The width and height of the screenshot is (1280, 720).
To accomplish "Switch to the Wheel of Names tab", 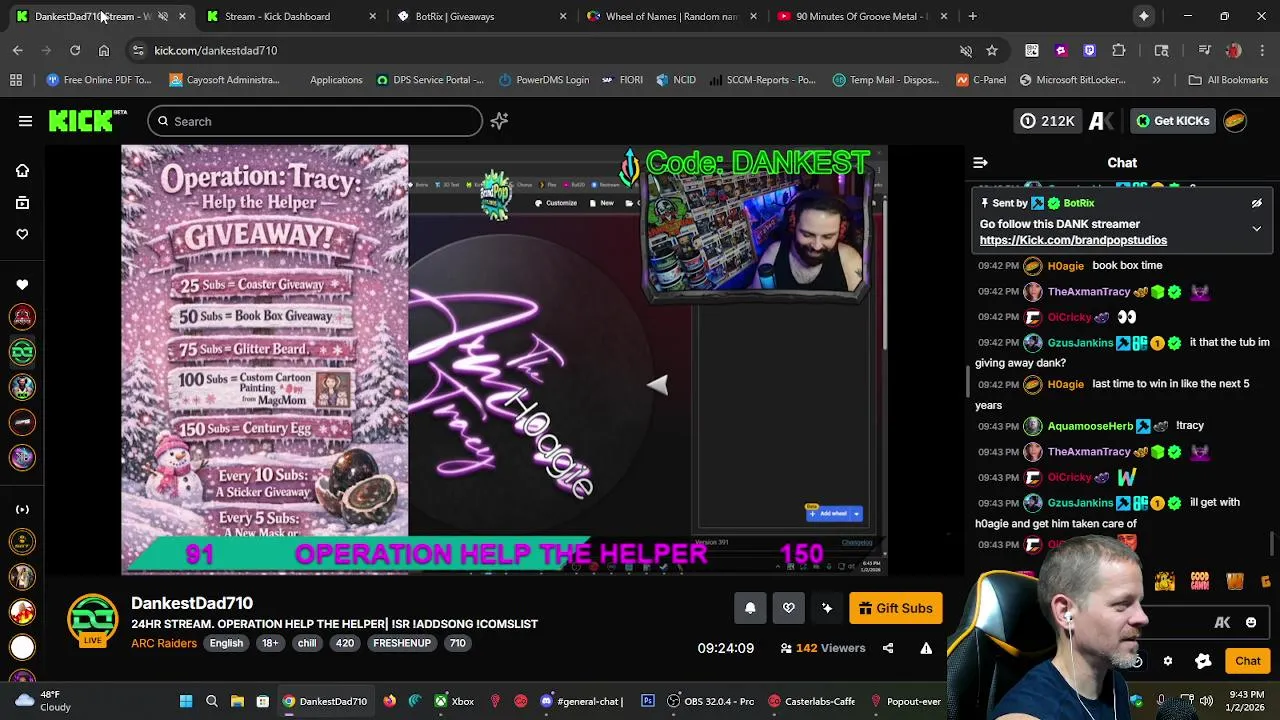I will tap(670, 16).
